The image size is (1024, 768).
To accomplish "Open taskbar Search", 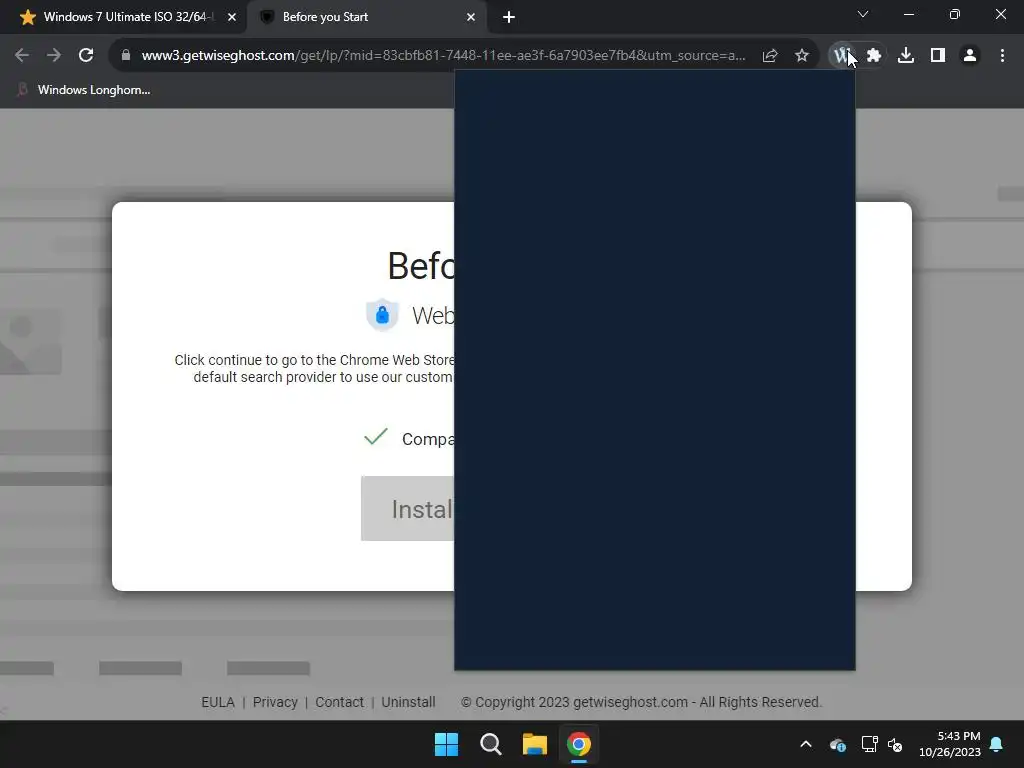I will coord(490,744).
